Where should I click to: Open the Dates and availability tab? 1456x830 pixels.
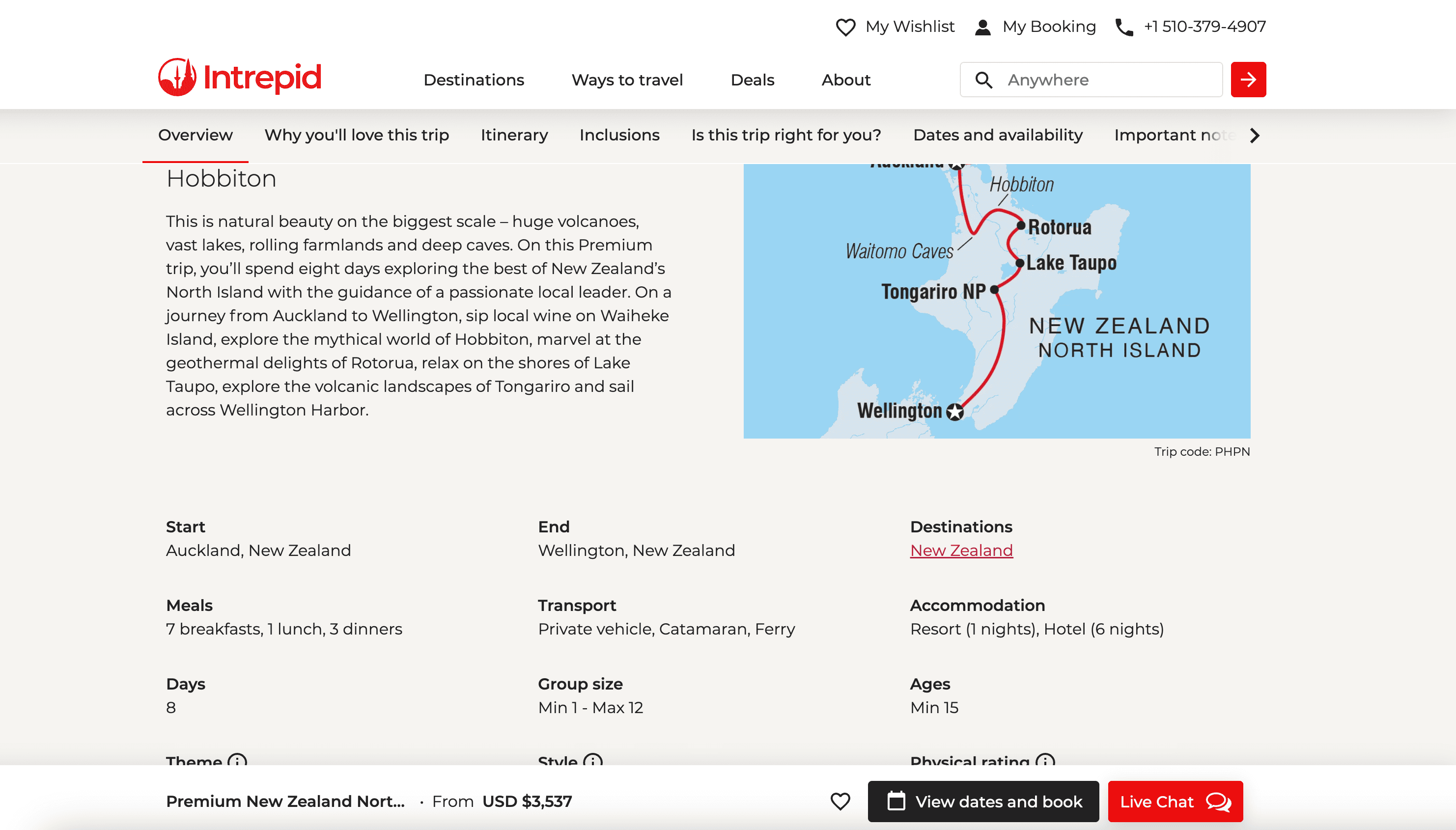tap(998, 135)
